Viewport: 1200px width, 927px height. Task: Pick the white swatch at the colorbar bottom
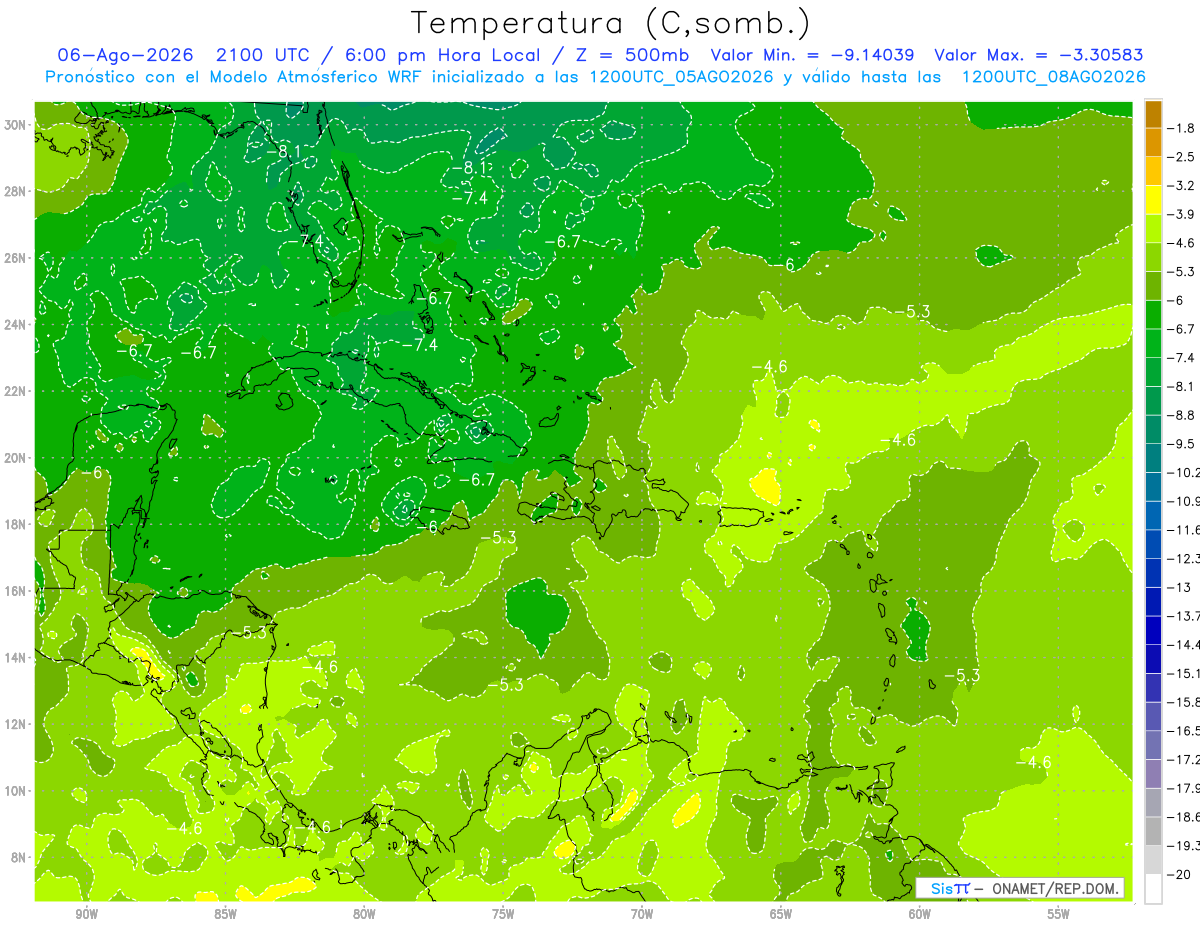(1153, 888)
